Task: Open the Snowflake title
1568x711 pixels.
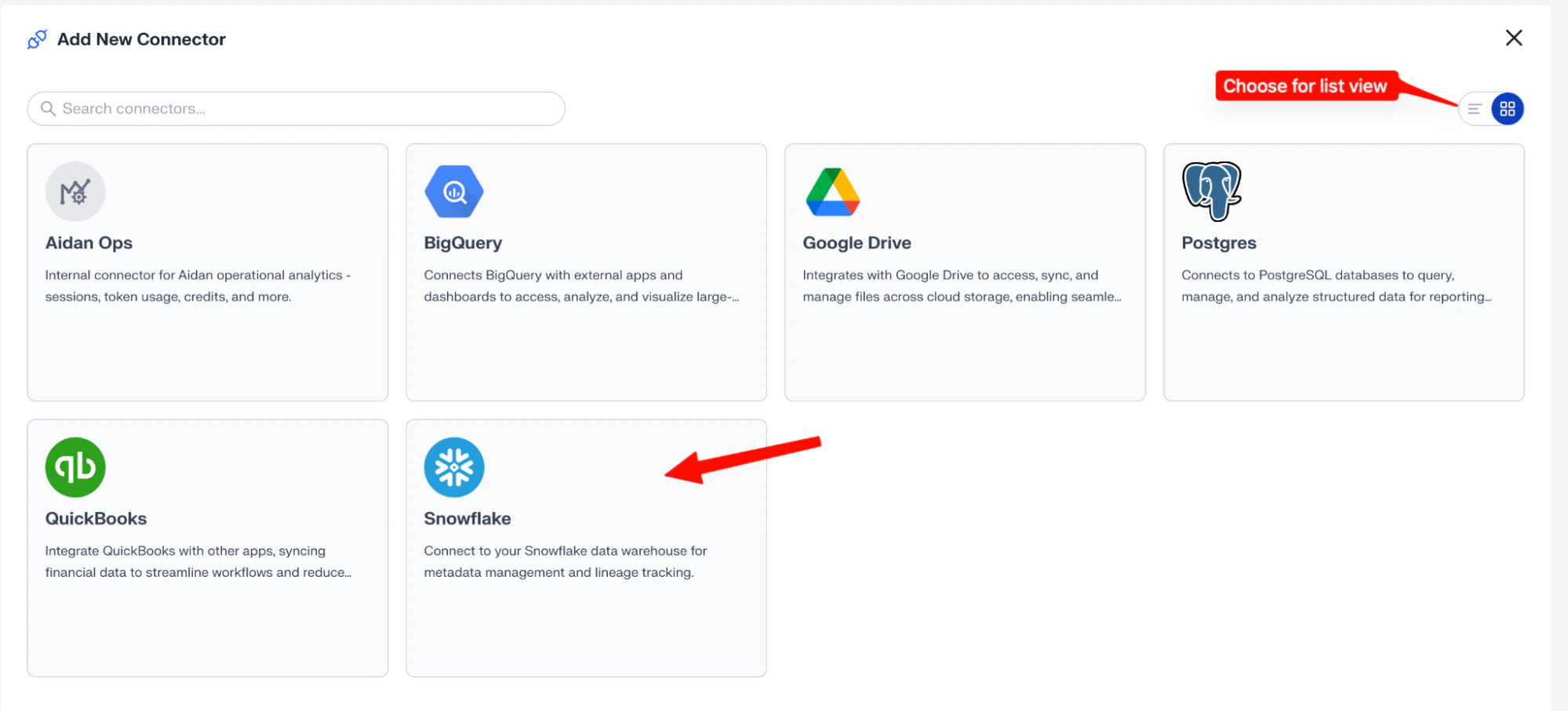Action: [467, 519]
